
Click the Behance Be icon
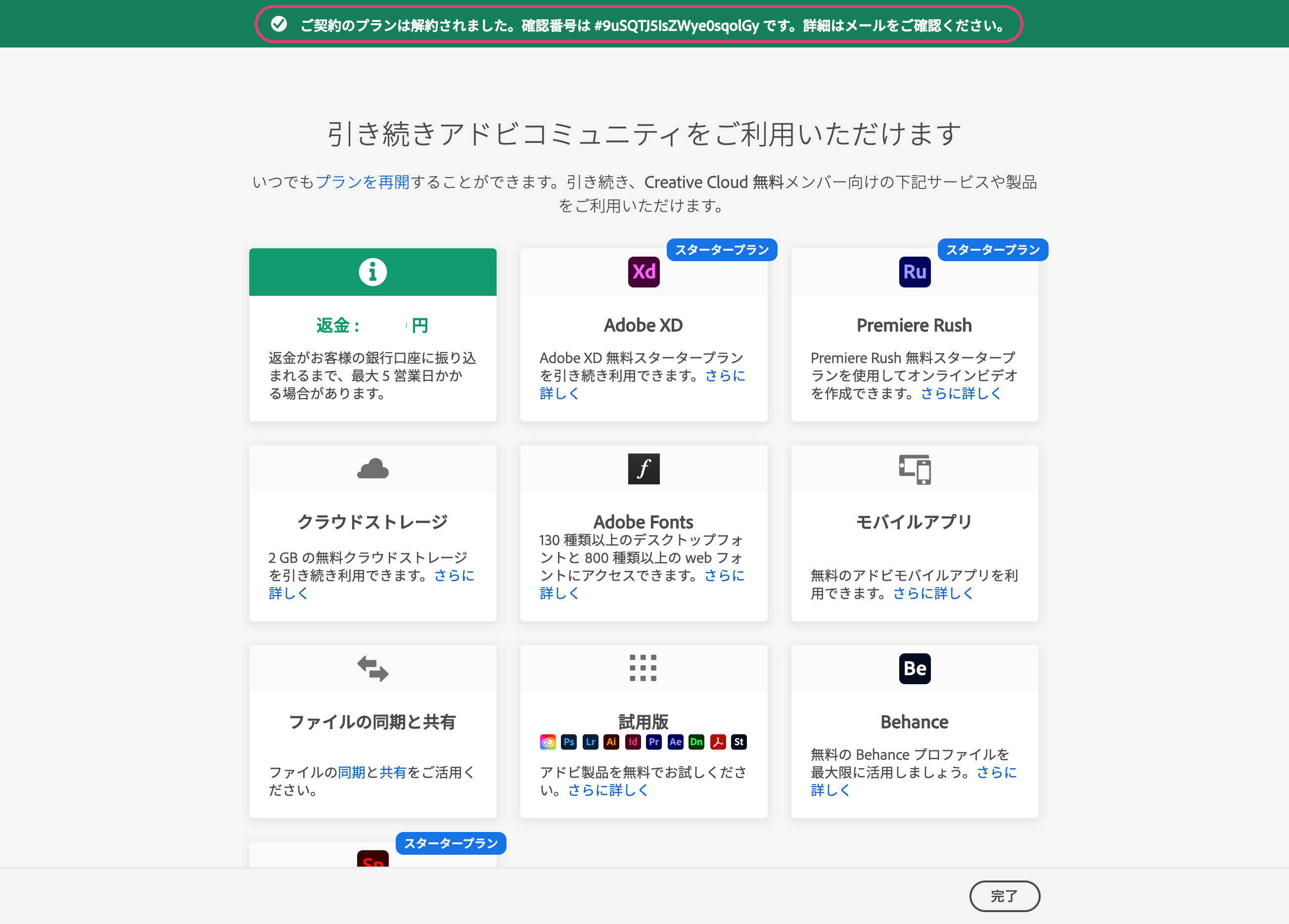(x=915, y=668)
